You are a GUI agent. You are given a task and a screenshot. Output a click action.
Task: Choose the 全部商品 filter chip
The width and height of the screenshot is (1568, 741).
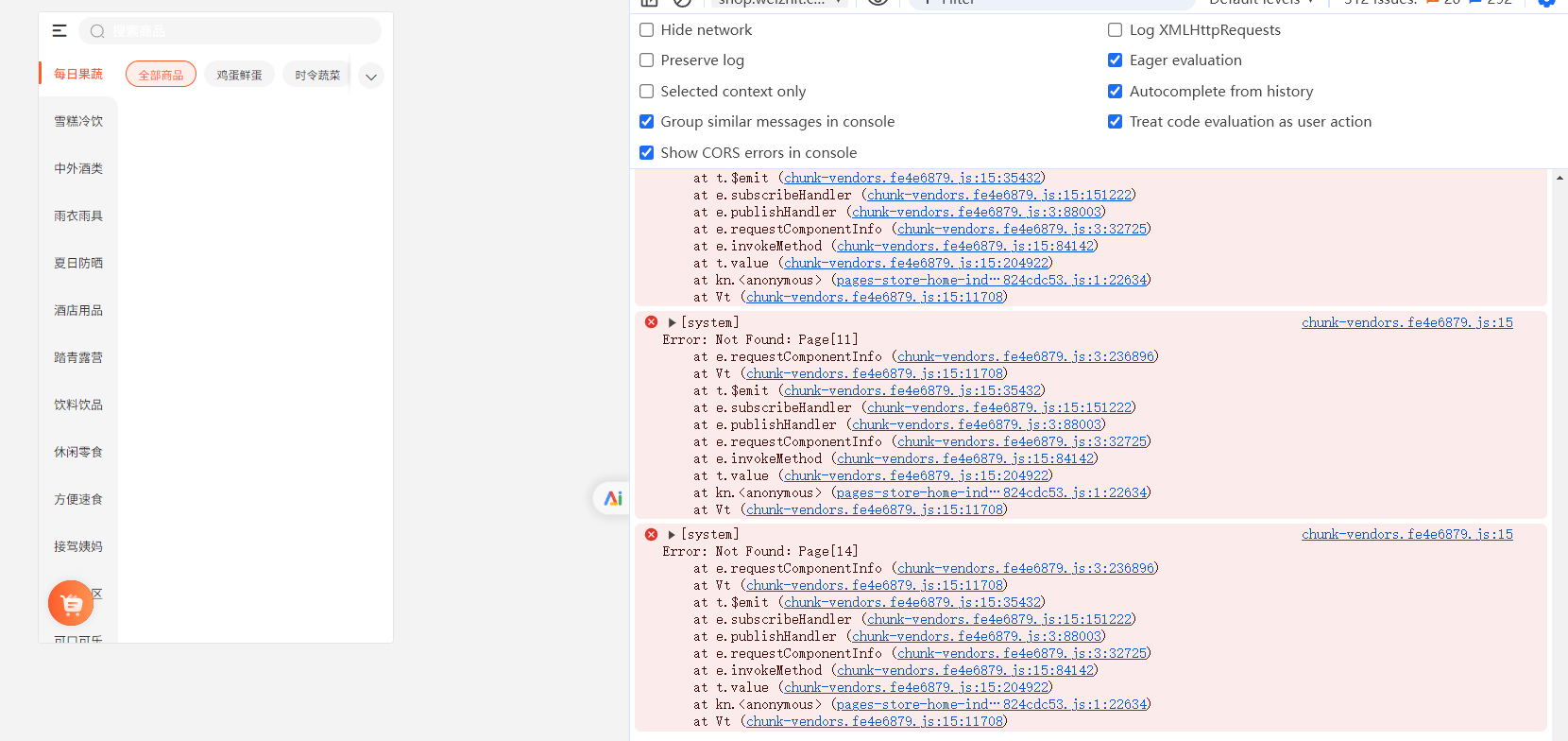pos(162,75)
